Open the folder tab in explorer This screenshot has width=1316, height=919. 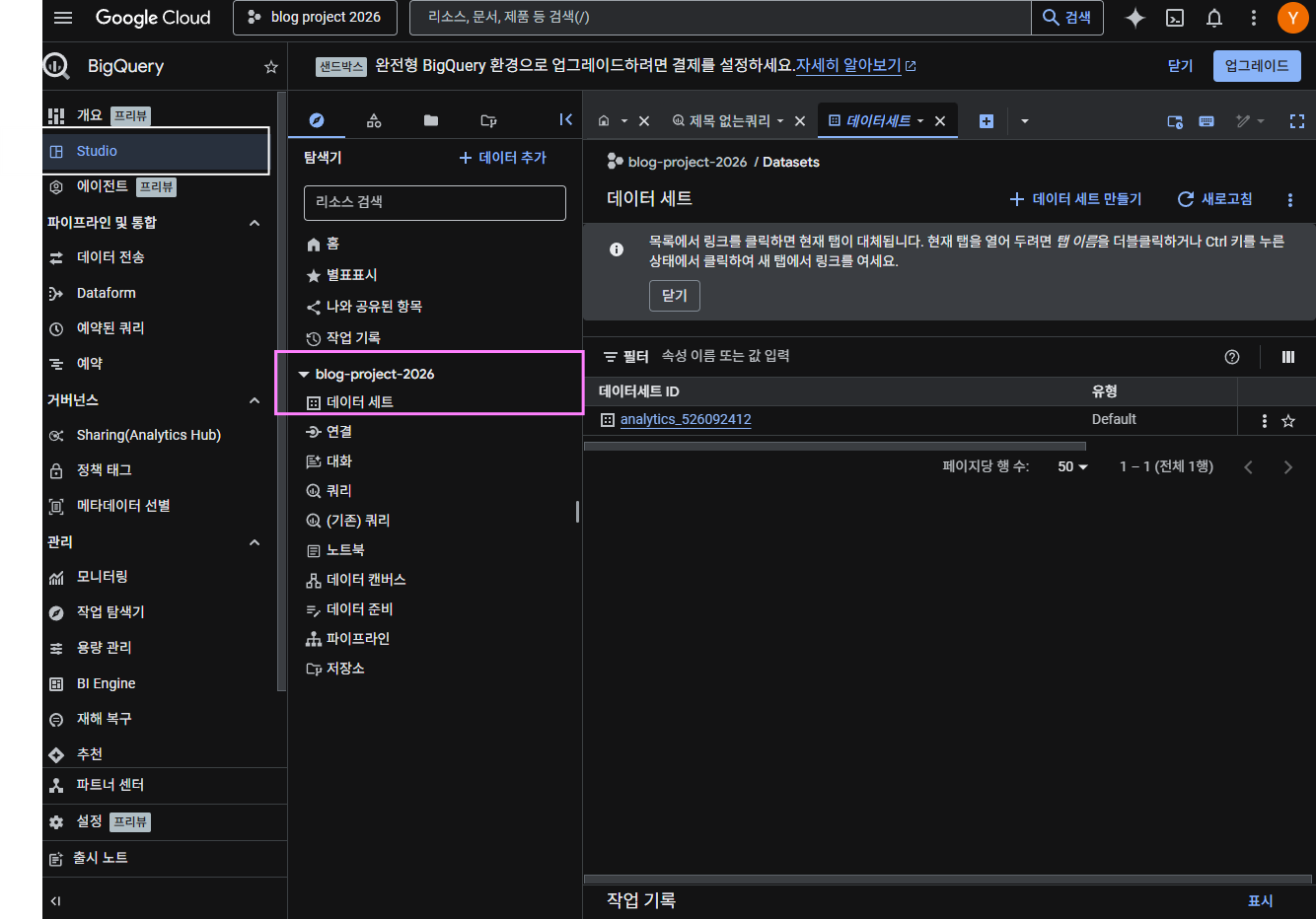point(431,120)
